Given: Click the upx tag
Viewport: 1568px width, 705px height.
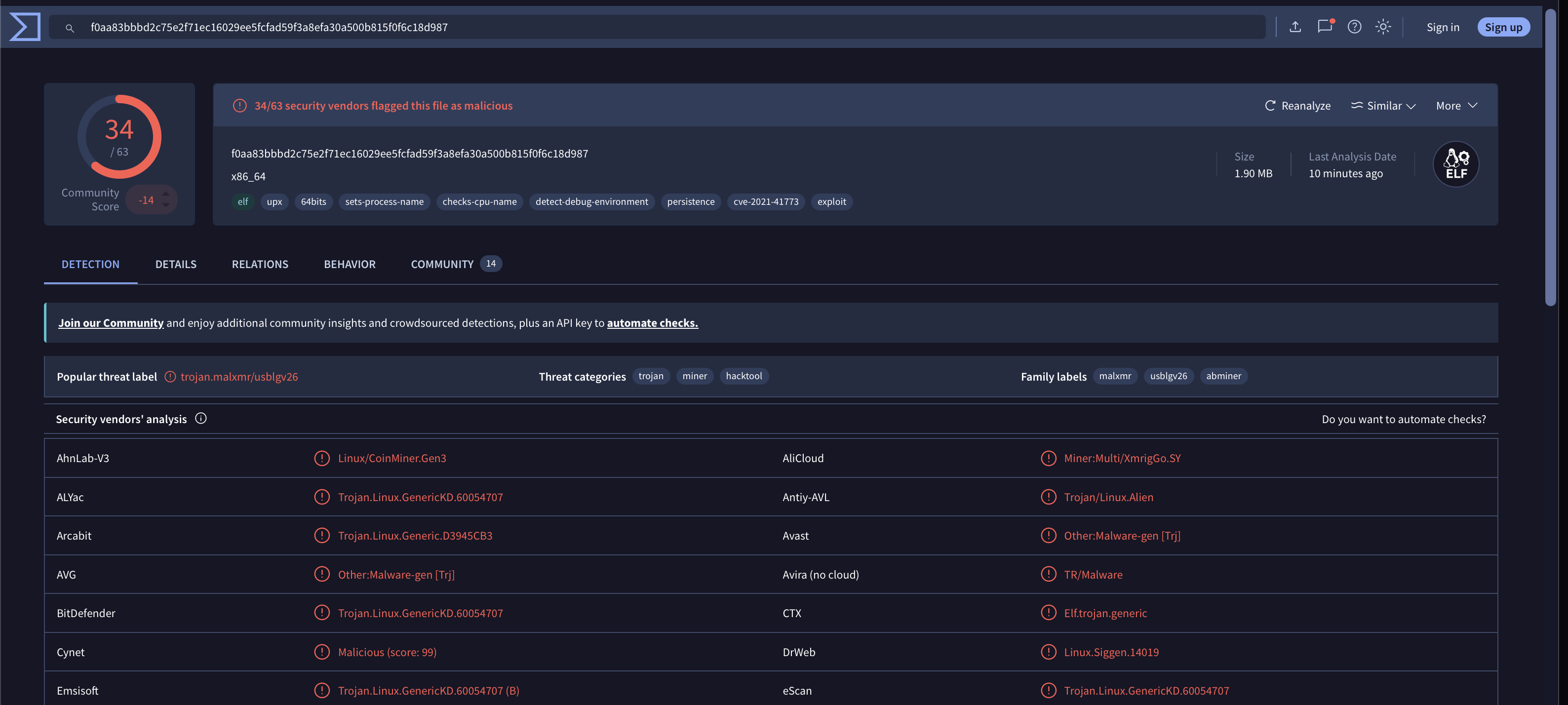Looking at the screenshot, I should pos(274,201).
